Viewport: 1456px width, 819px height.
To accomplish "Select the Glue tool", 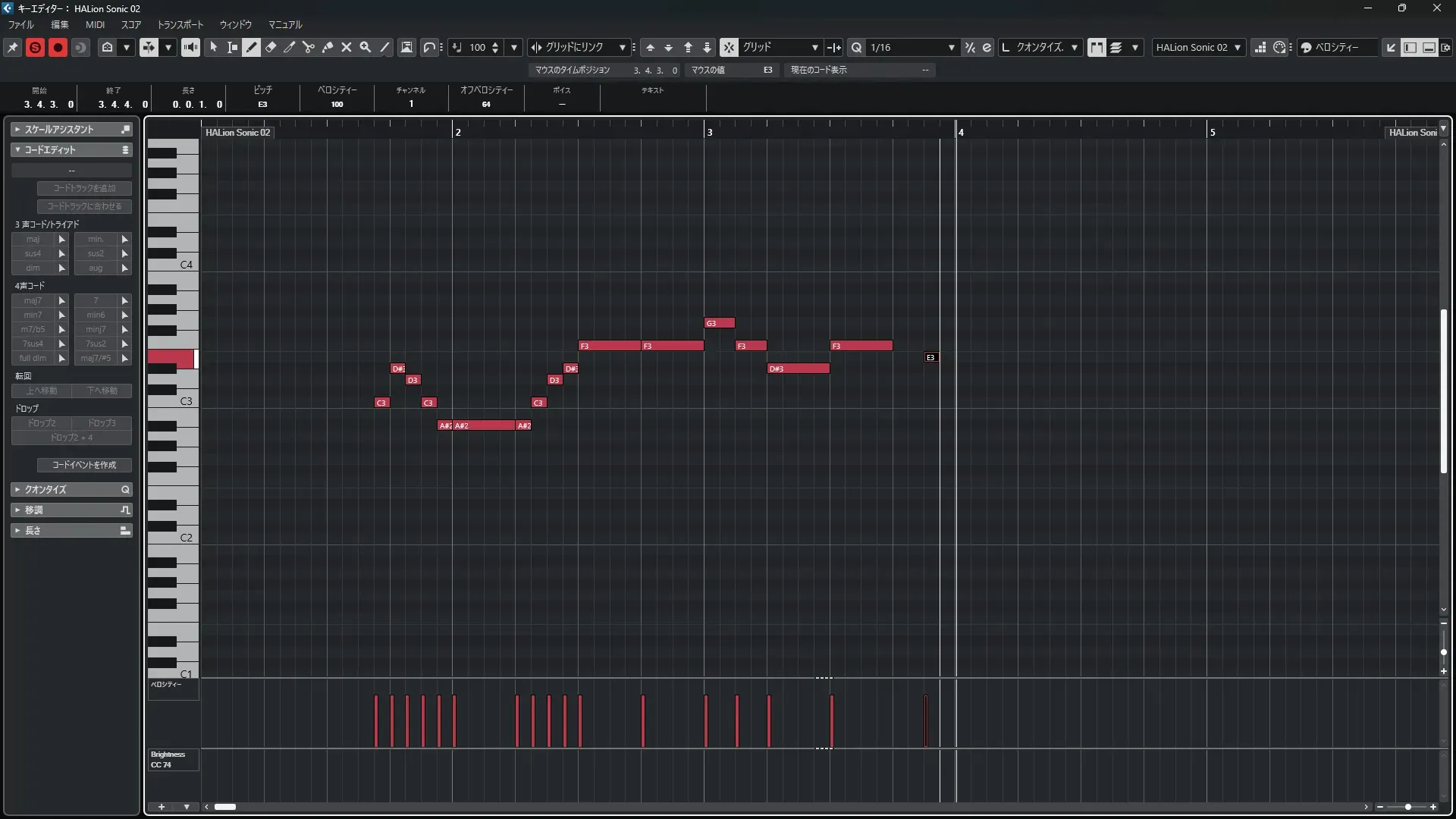I will 328,47.
